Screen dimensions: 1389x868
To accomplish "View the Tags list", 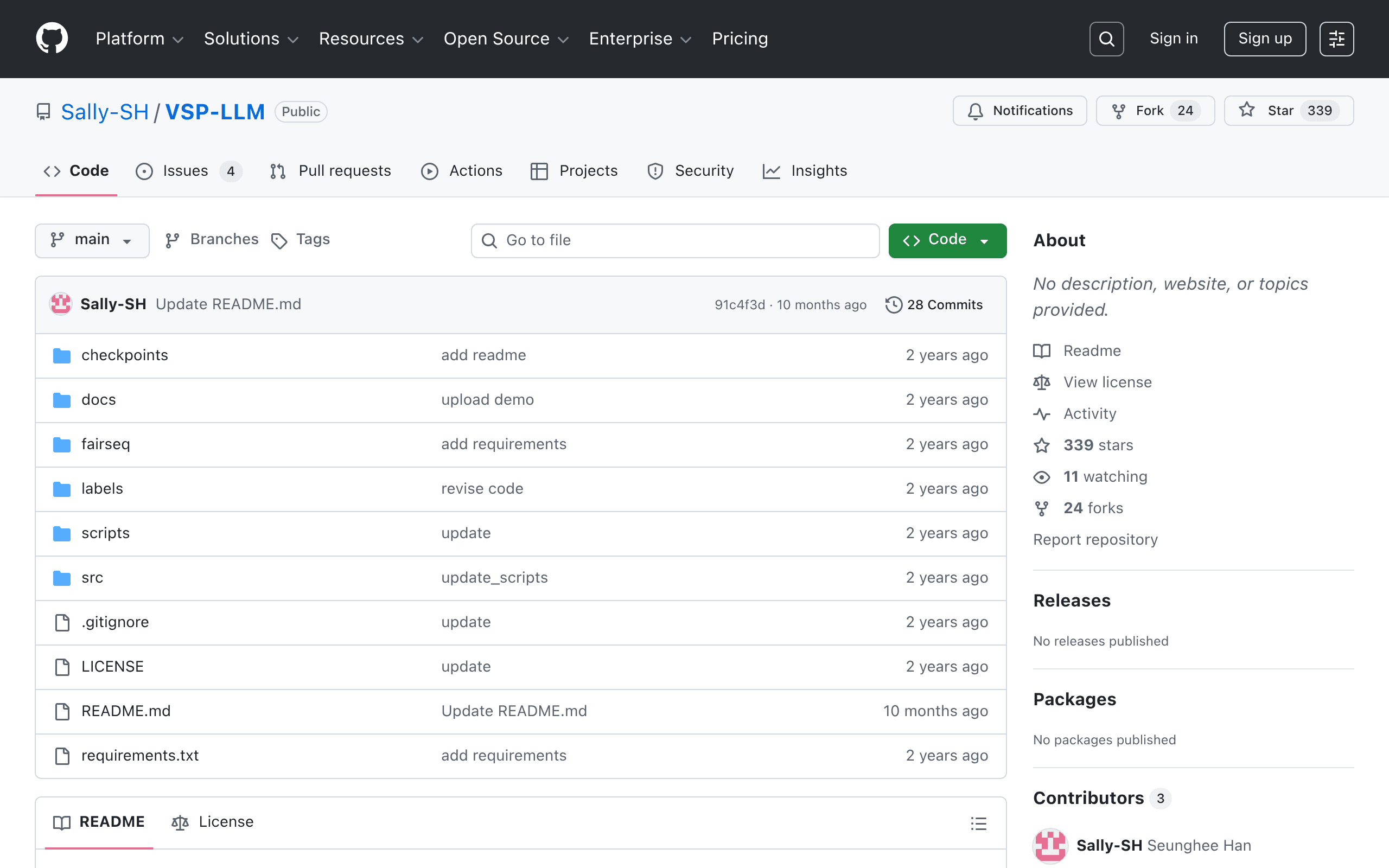I will click(x=301, y=239).
